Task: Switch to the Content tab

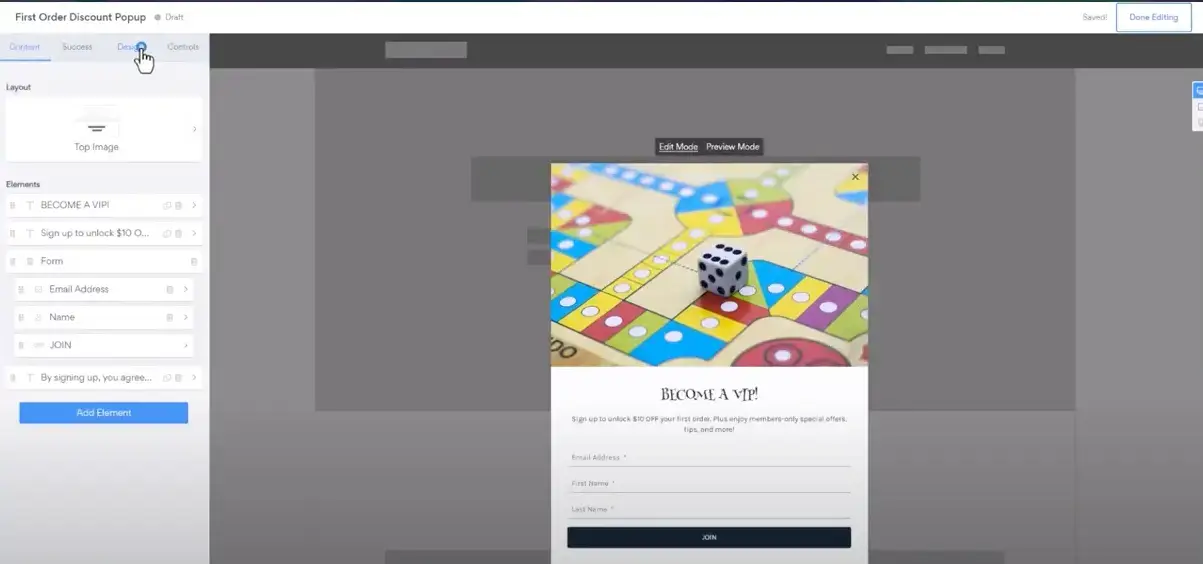Action: click(25, 47)
